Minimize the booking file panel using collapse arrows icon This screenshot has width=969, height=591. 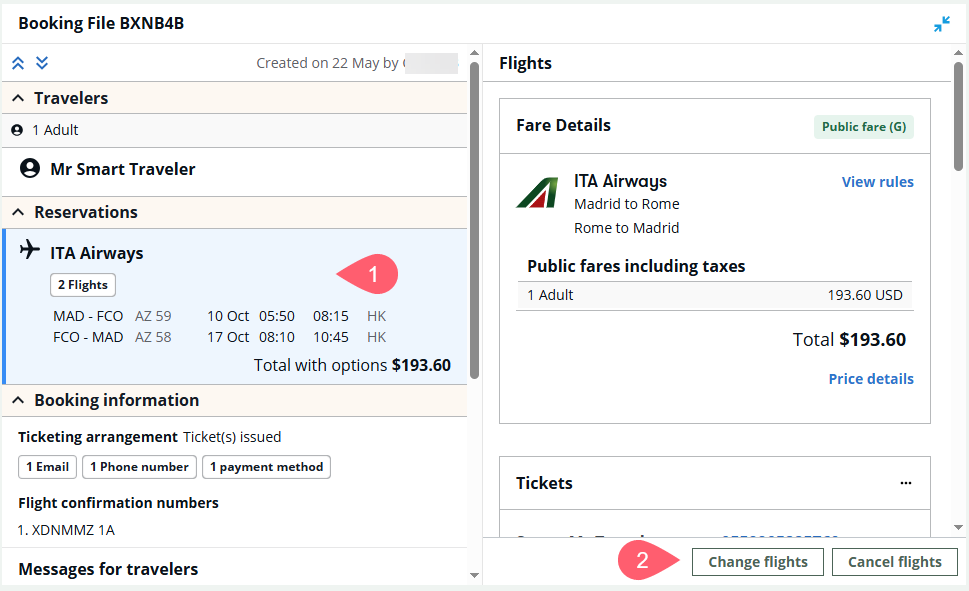(941, 24)
